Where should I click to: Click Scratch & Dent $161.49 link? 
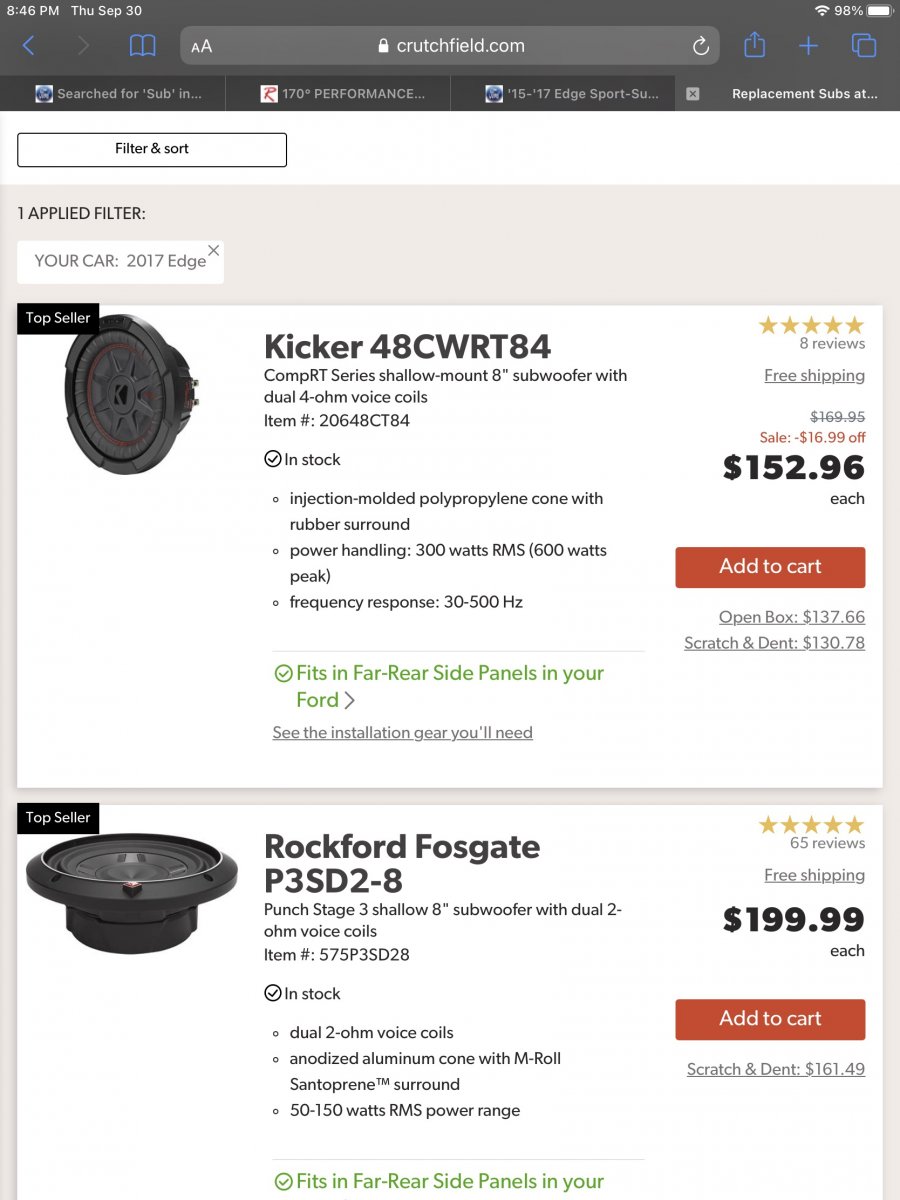point(775,1069)
